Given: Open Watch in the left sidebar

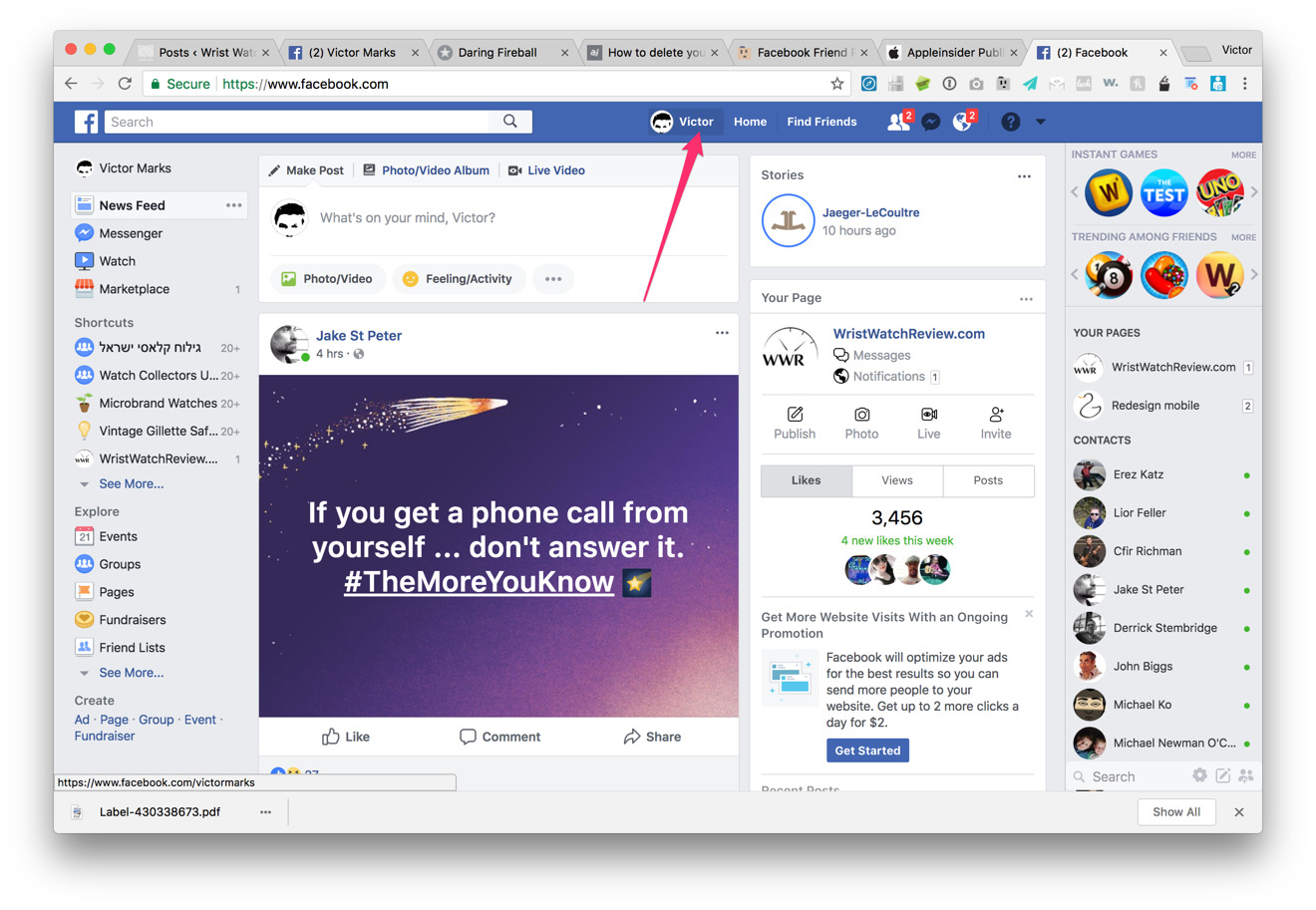Looking at the screenshot, I should pos(105,261).
